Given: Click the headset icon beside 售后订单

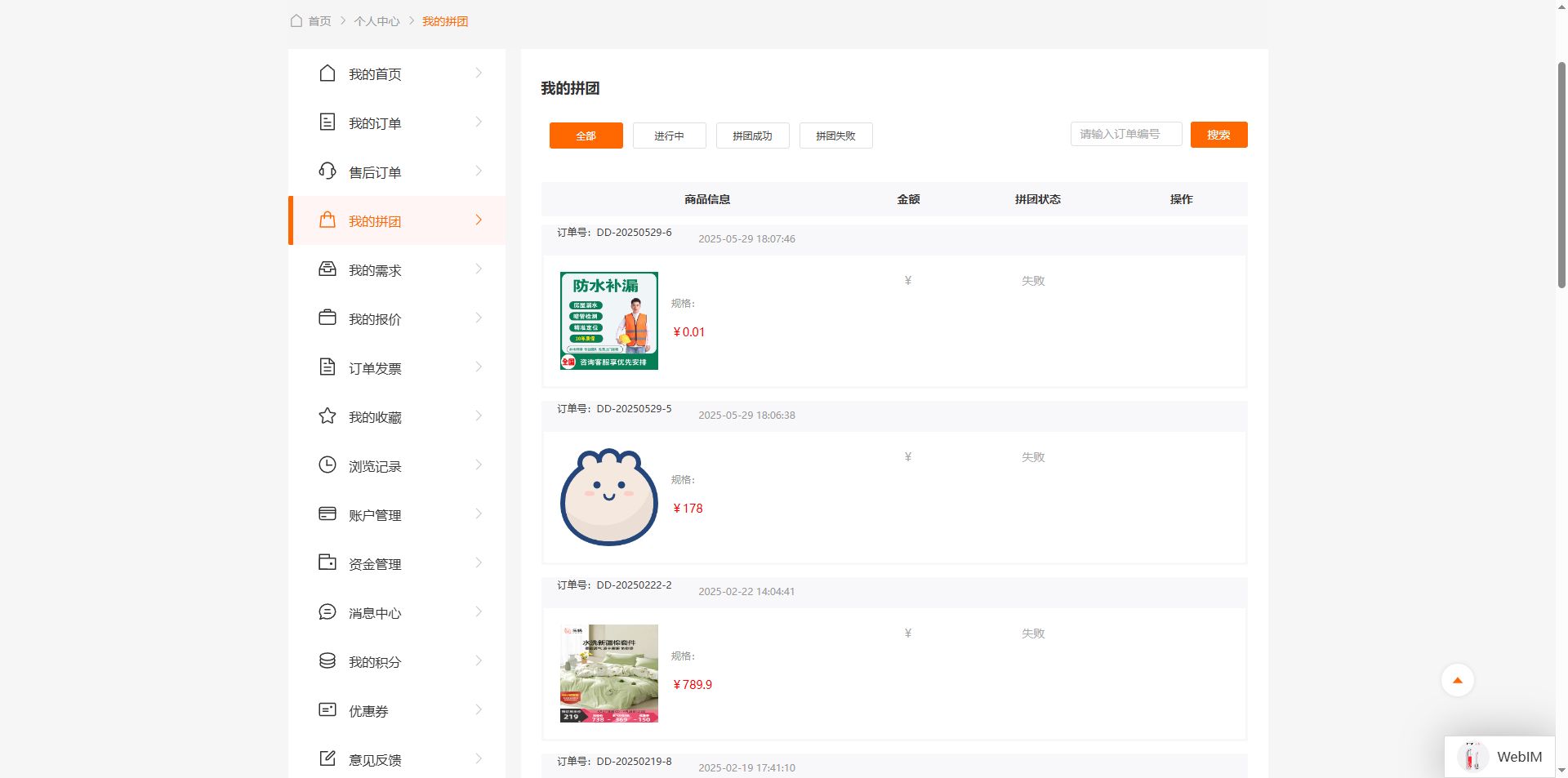Looking at the screenshot, I should pyautogui.click(x=327, y=171).
